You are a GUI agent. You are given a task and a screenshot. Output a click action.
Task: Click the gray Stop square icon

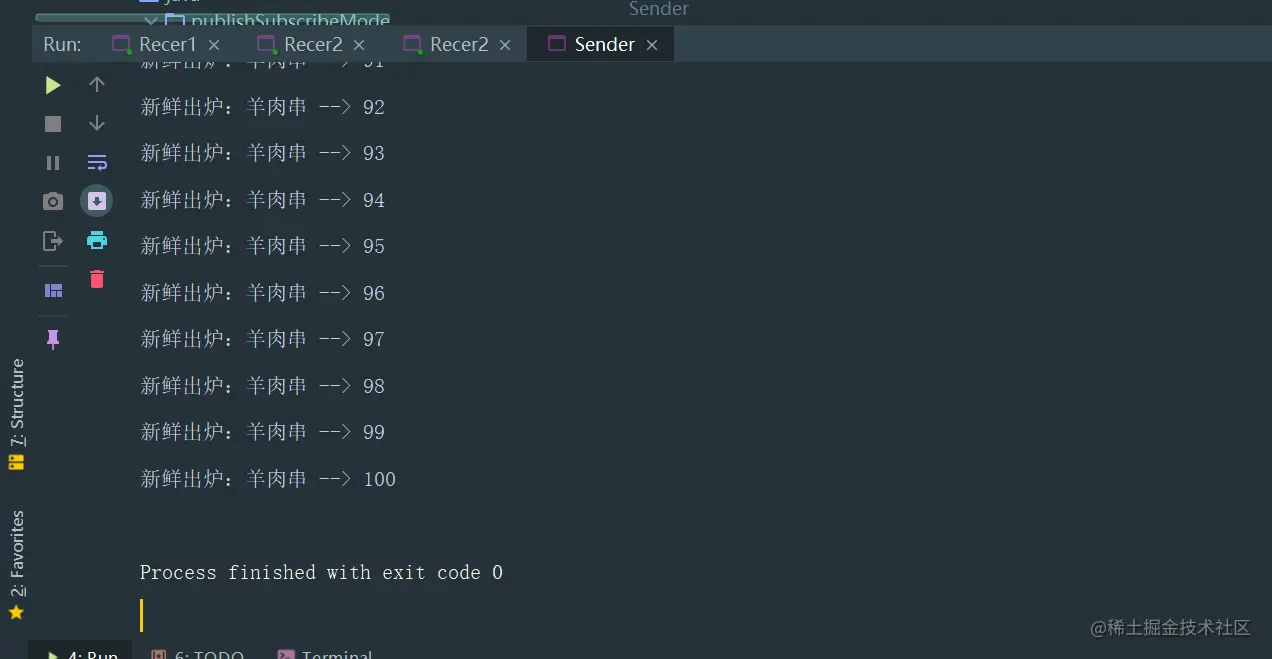click(53, 124)
